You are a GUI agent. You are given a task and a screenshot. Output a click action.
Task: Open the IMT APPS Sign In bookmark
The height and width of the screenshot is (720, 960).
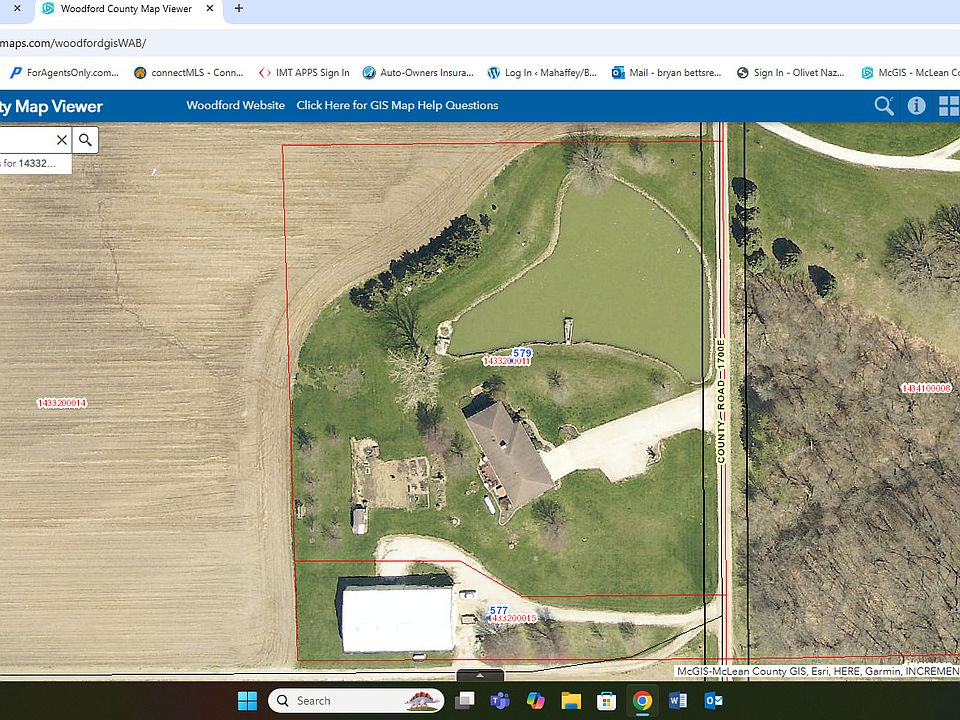305,73
